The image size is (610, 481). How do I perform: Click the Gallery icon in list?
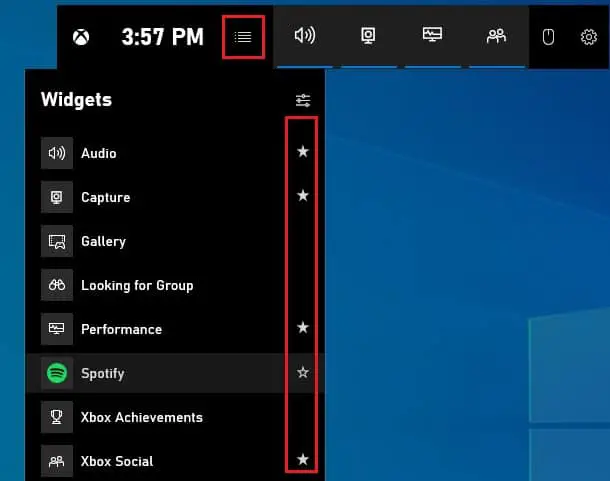[57, 241]
